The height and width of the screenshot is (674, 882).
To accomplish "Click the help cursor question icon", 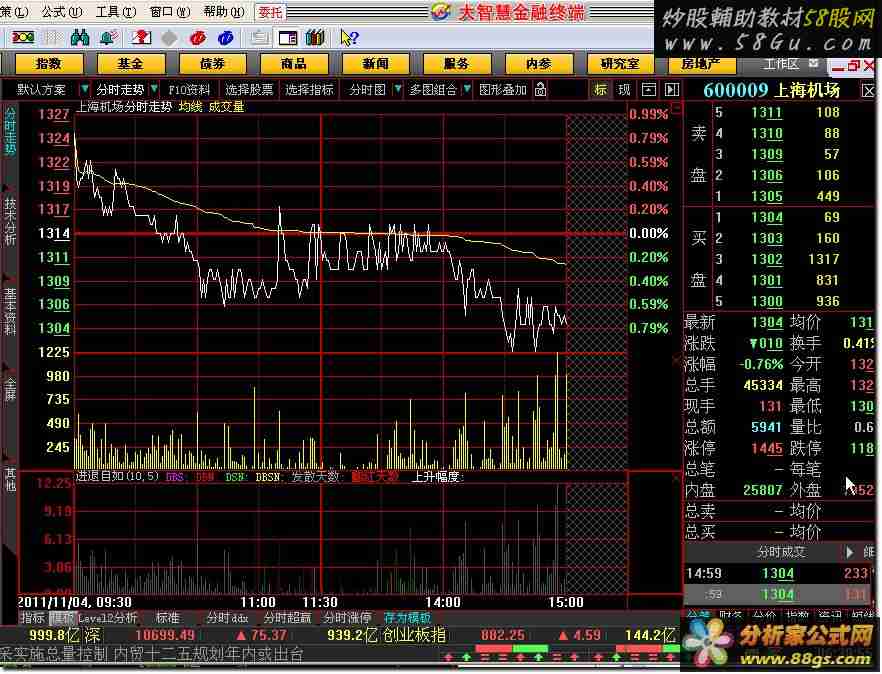I will (x=348, y=37).
